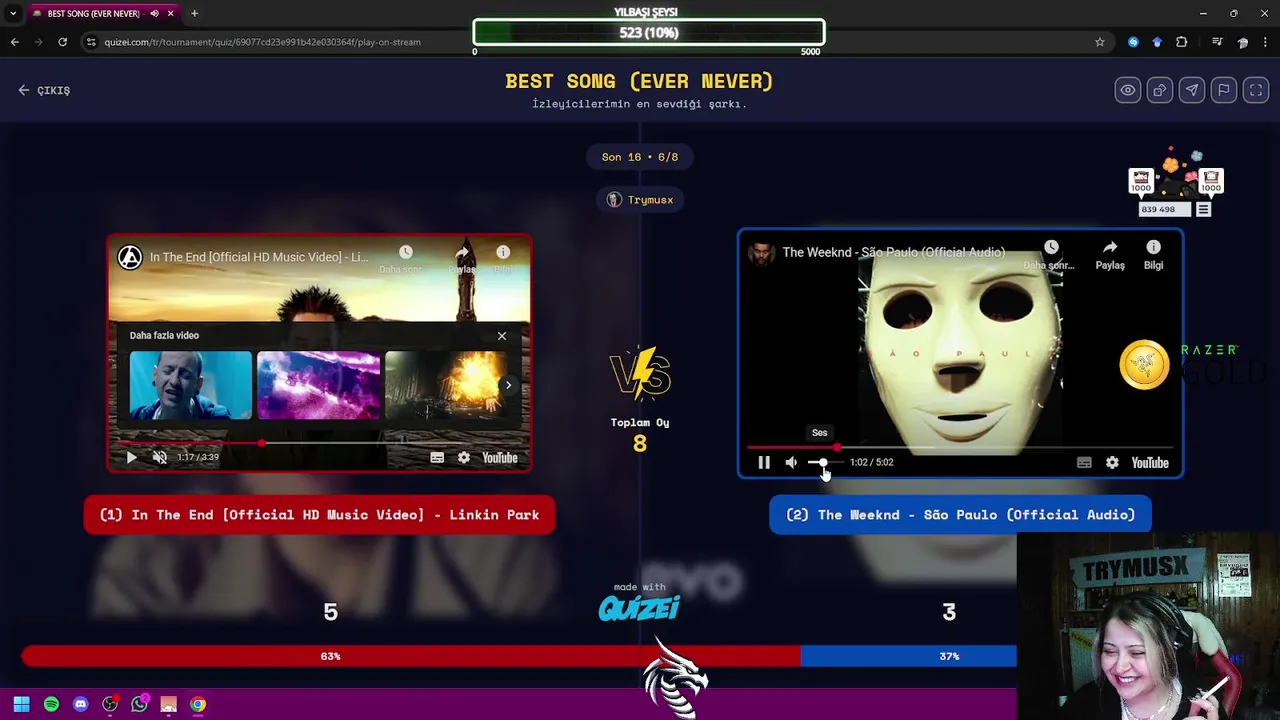The image size is (1280, 720).
Task: Click the blue Shazam extension icon
Action: [x=1133, y=42]
